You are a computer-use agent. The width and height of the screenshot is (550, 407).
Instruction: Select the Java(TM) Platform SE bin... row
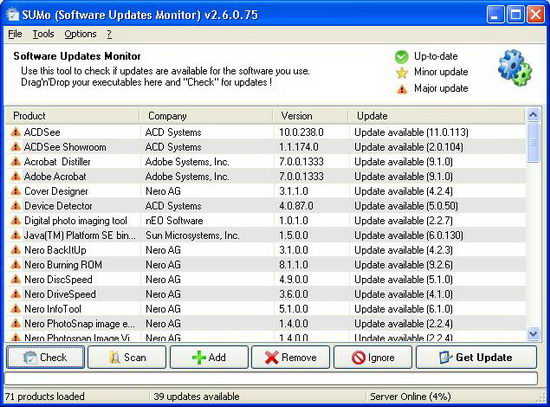coord(265,235)
